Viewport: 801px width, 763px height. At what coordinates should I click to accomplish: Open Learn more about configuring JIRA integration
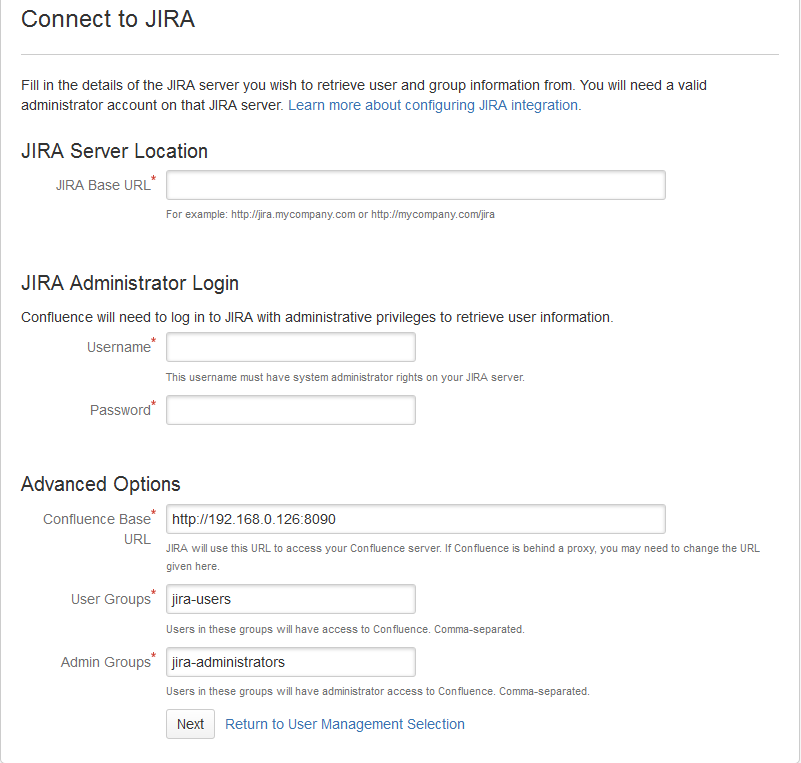435,105
